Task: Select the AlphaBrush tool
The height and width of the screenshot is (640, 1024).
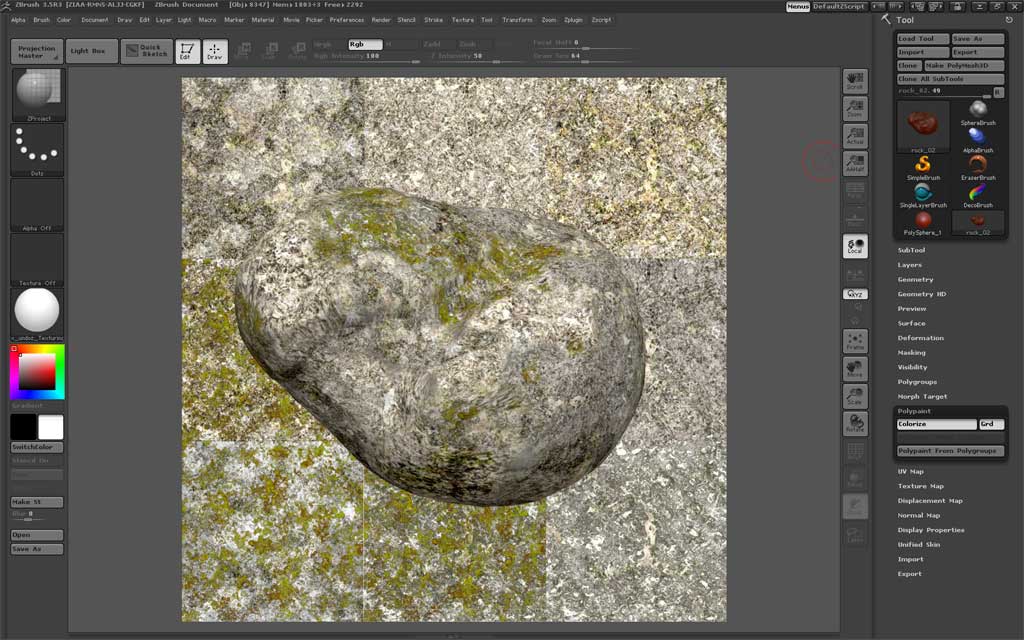Action: click(x=978, y=140)
